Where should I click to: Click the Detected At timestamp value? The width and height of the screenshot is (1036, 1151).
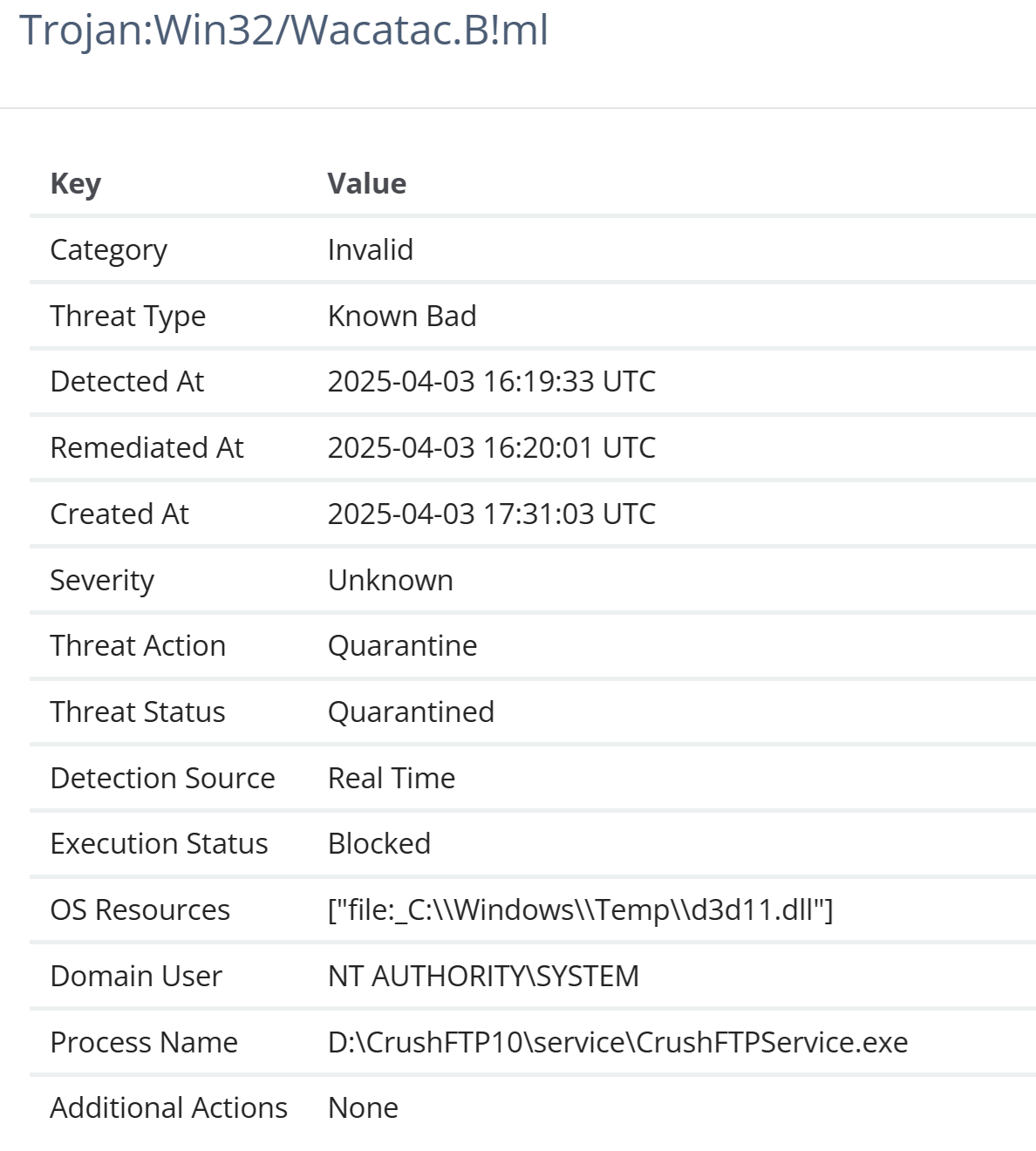pyautogui.click(x=492, y=382)
